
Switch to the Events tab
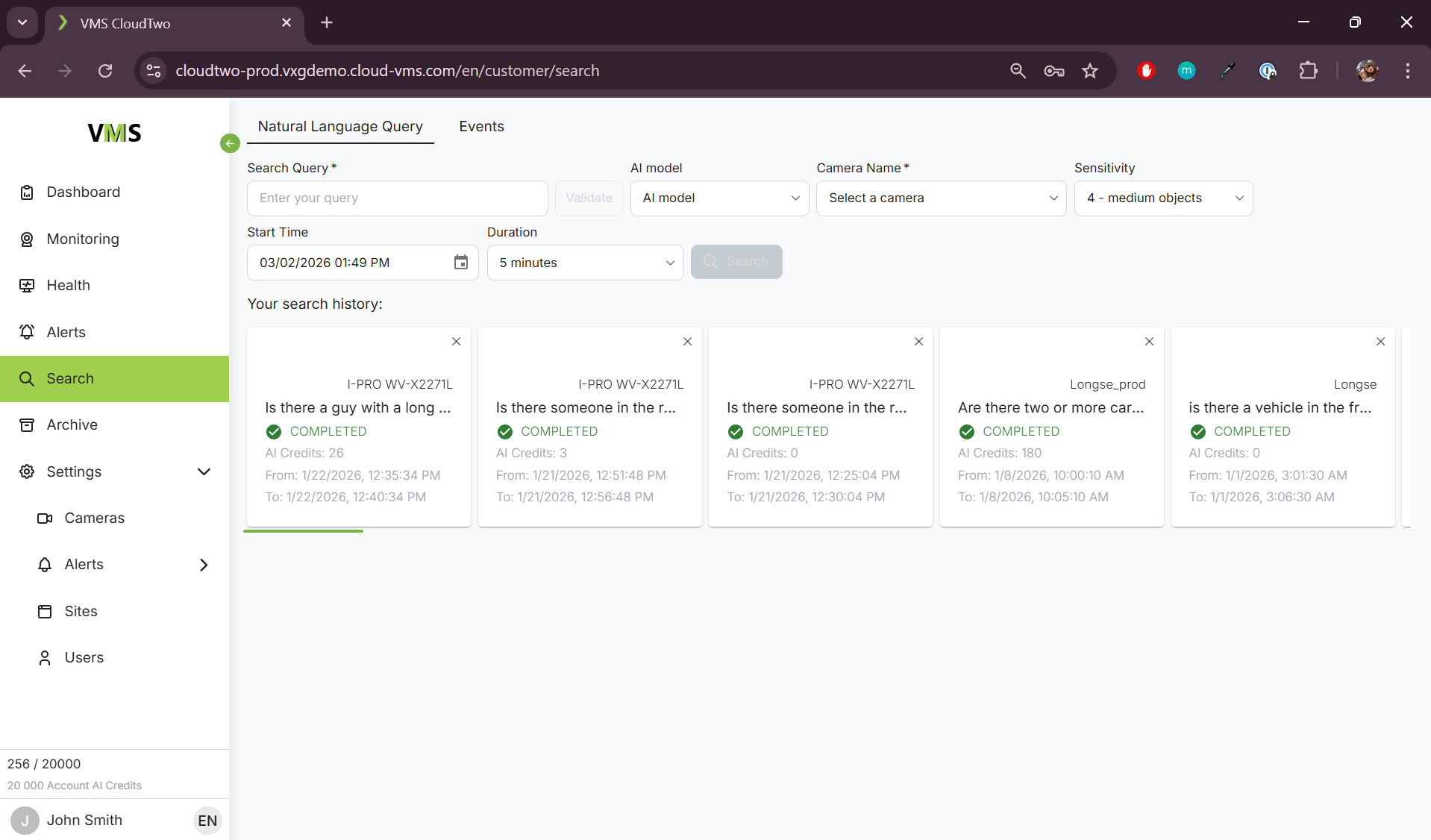[481, 126]
